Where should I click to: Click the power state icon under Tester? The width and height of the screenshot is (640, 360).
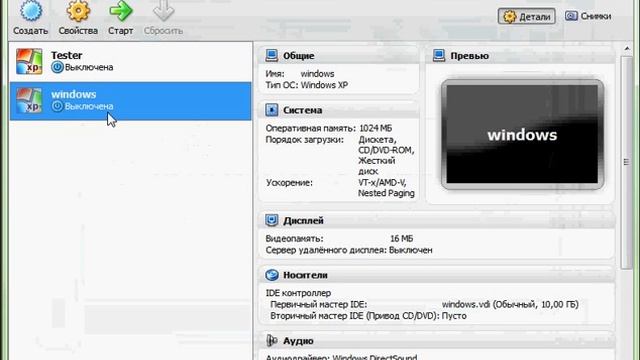(x=57, y=67)
